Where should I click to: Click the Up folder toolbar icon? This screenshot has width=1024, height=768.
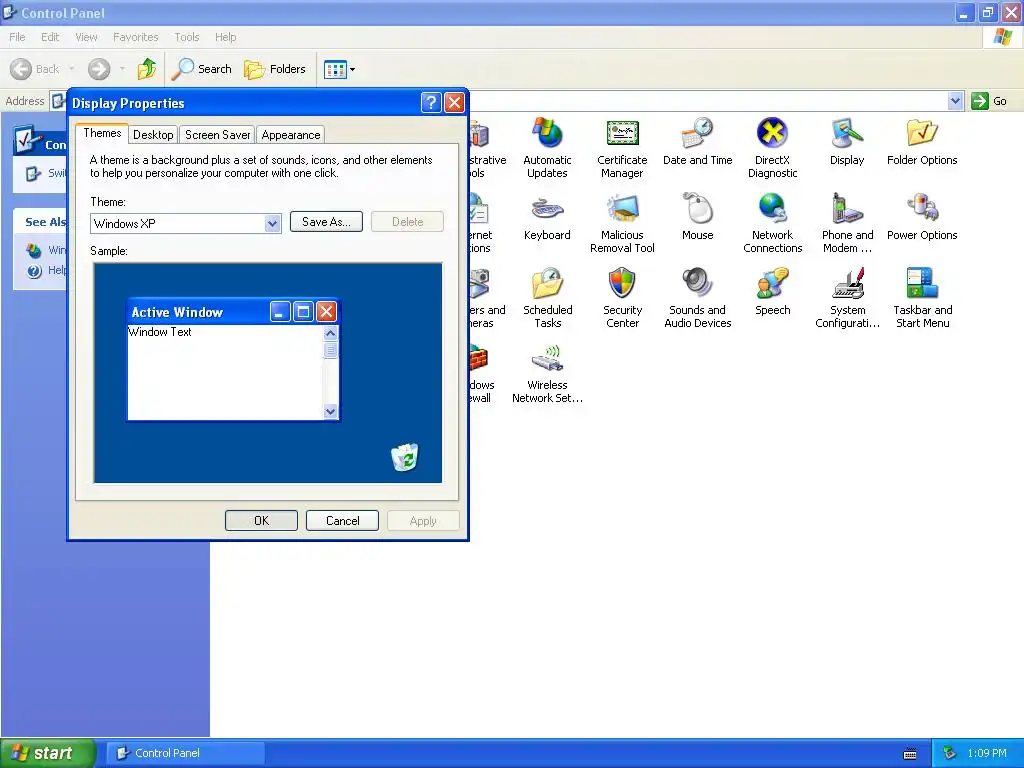click(x=146, y=69)
